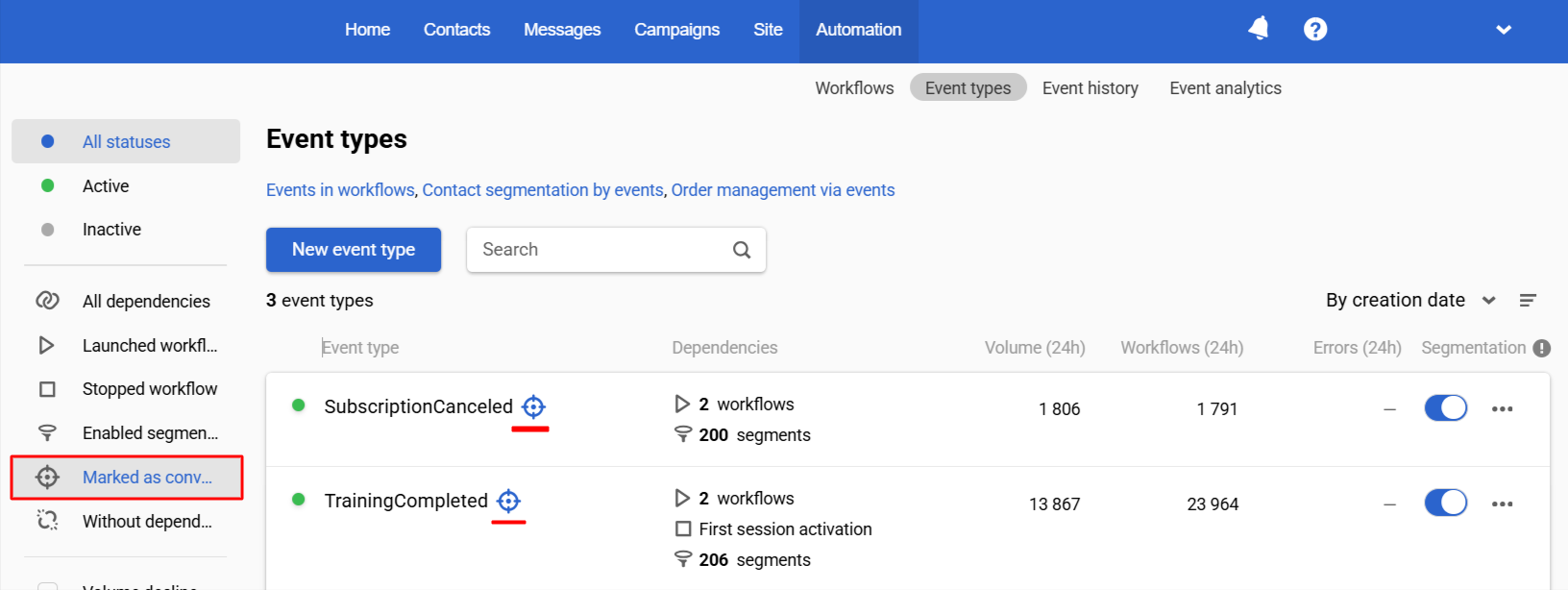Click the Stopped workflow square icon

tap(47, 389)
